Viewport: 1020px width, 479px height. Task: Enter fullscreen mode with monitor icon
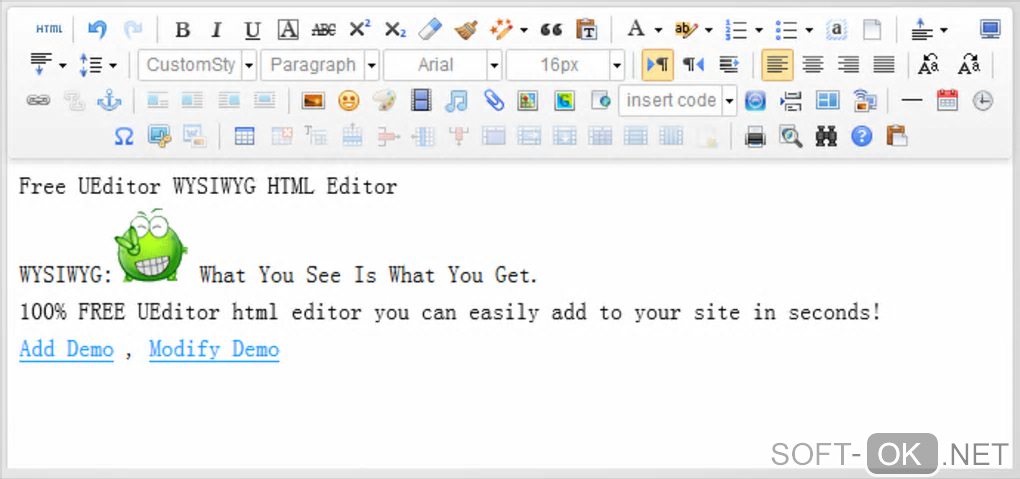(x=990, y=29)
